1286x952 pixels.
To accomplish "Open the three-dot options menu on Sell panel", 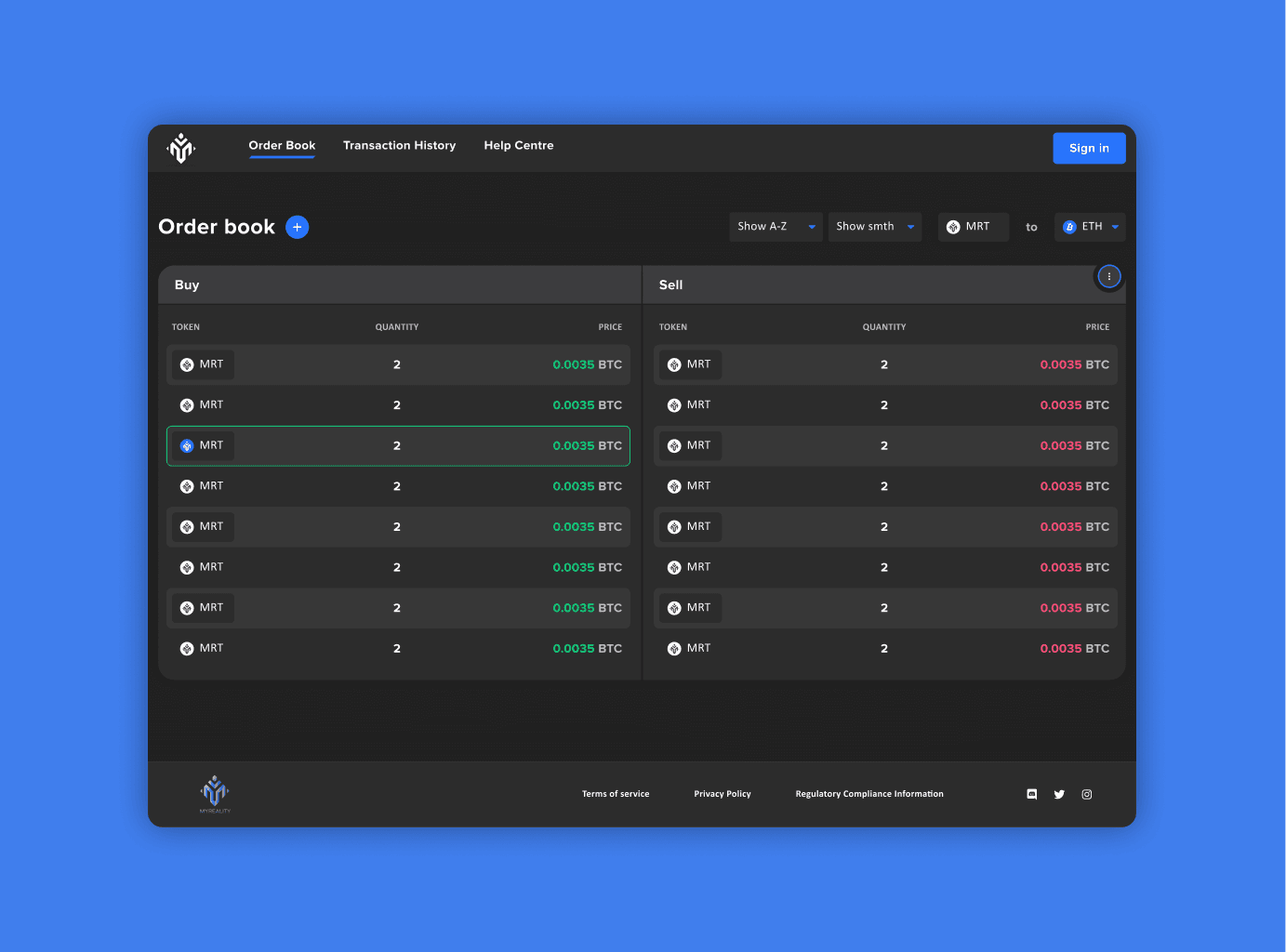I will pyautogui.click(x=1108, y=277).
